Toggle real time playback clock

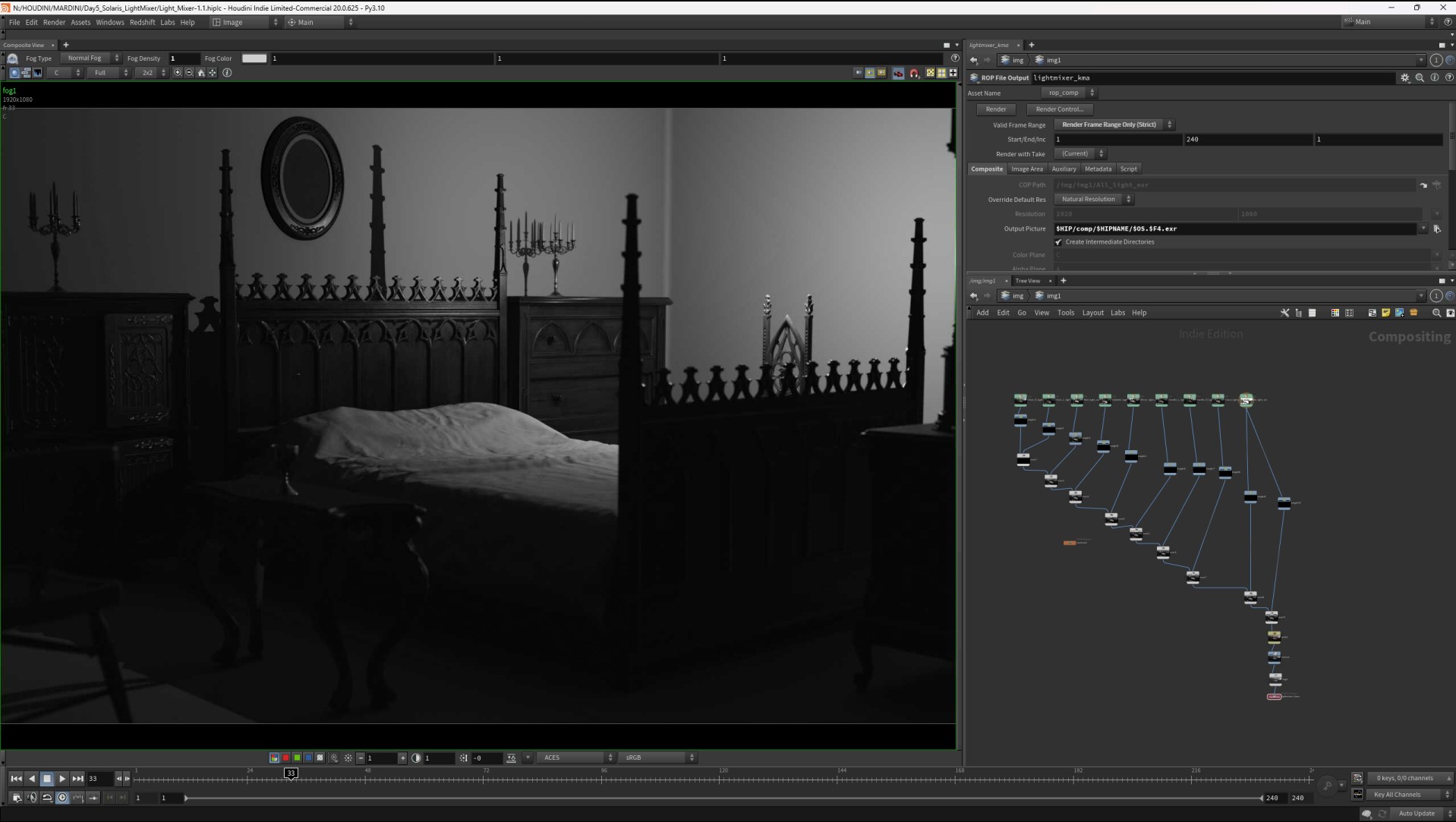click(62, 798)
